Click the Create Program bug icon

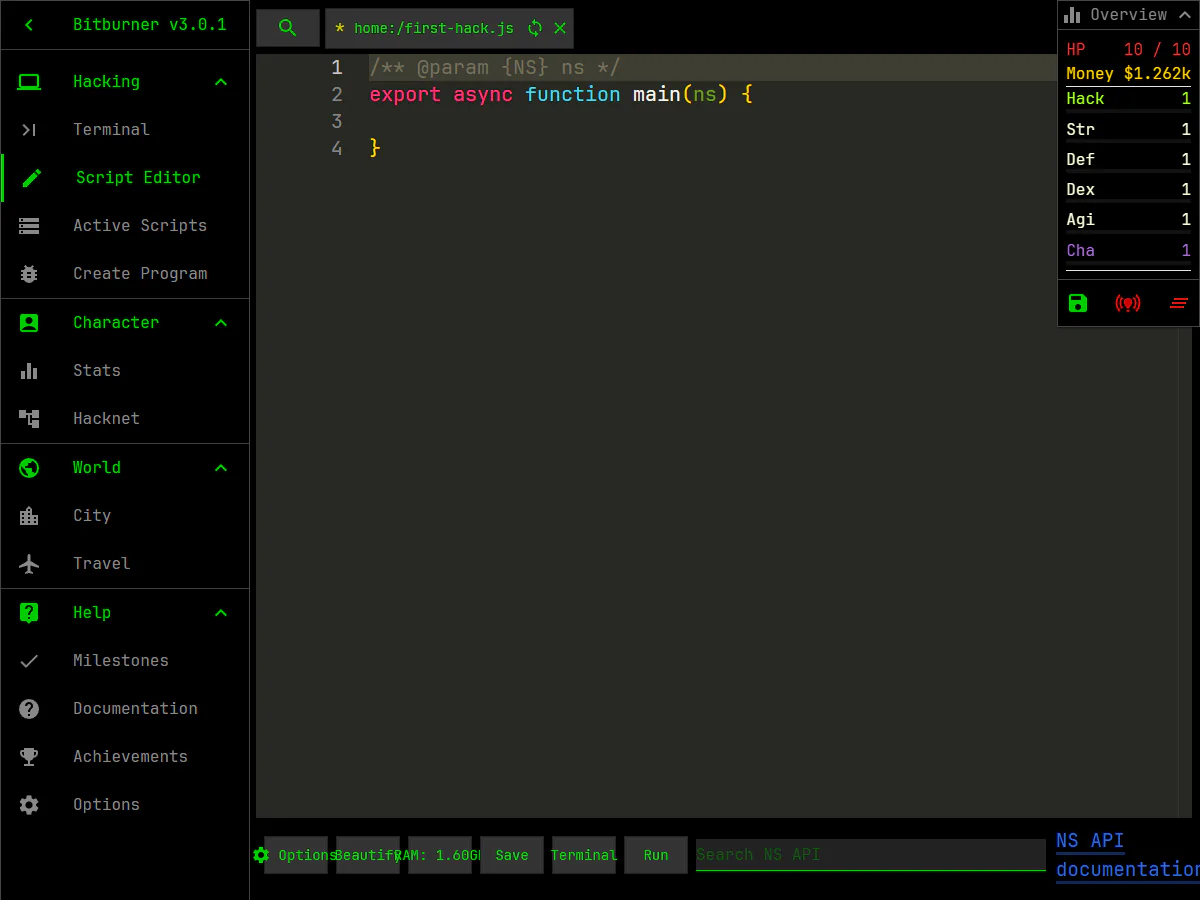point(29,274)
